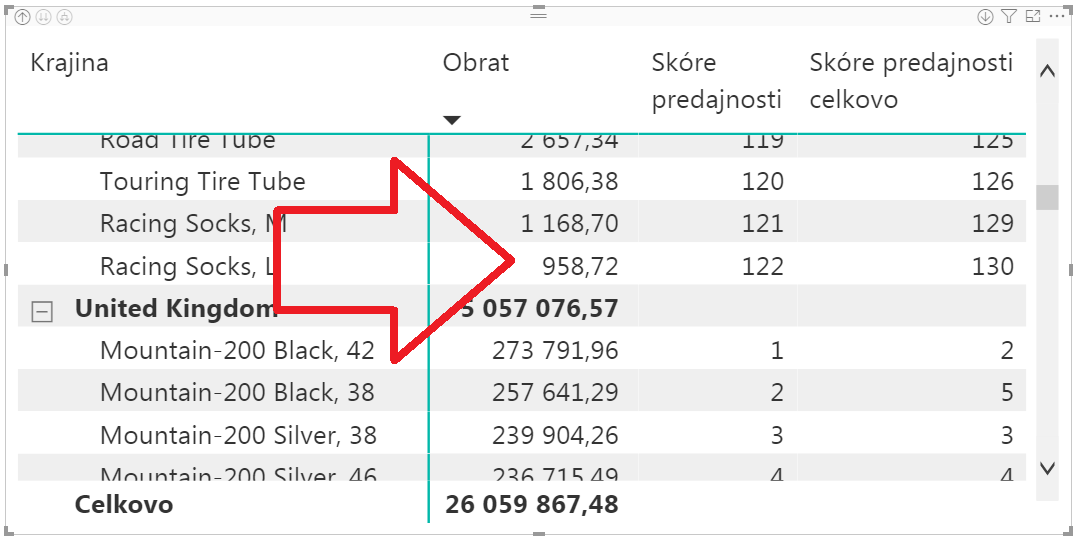Viewport: 1075px width, 539px height.
Task: Click the Drill Up arrow icon
Action: coord(23,17)
